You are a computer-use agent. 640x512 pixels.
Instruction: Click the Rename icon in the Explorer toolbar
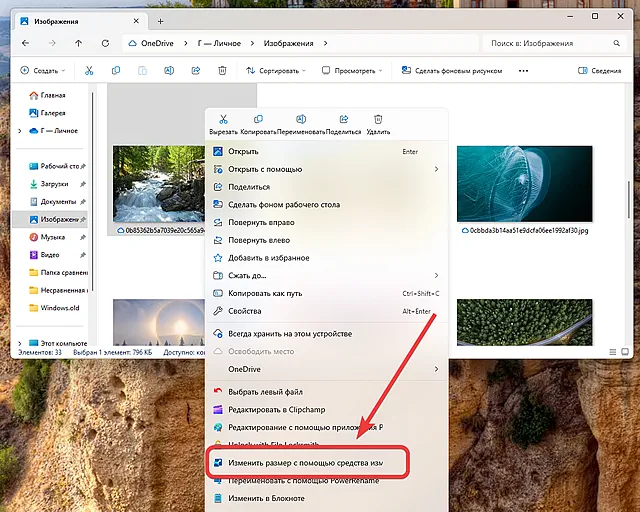169,71
